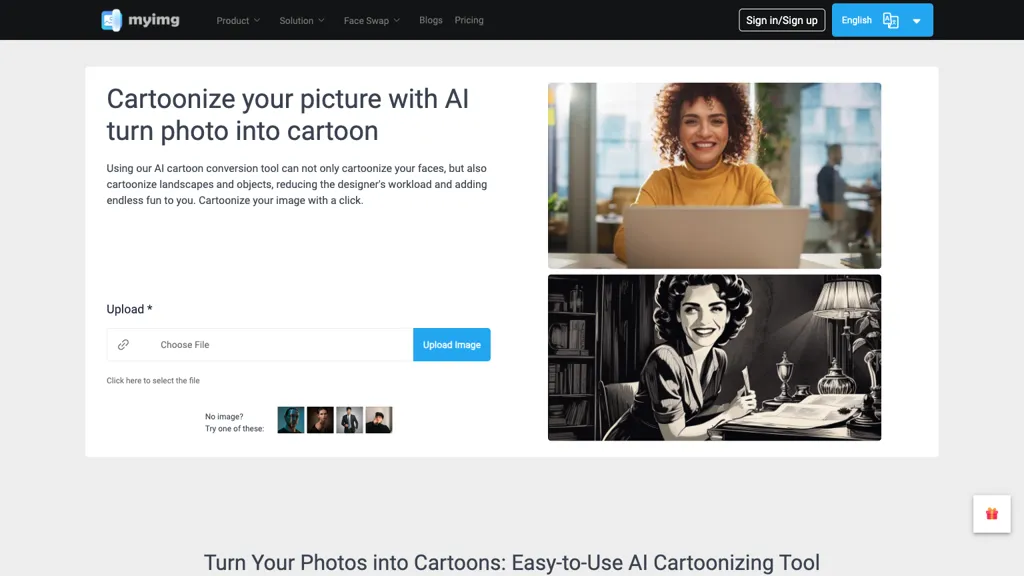Go to the Blogs page

[x=430, y=20]
